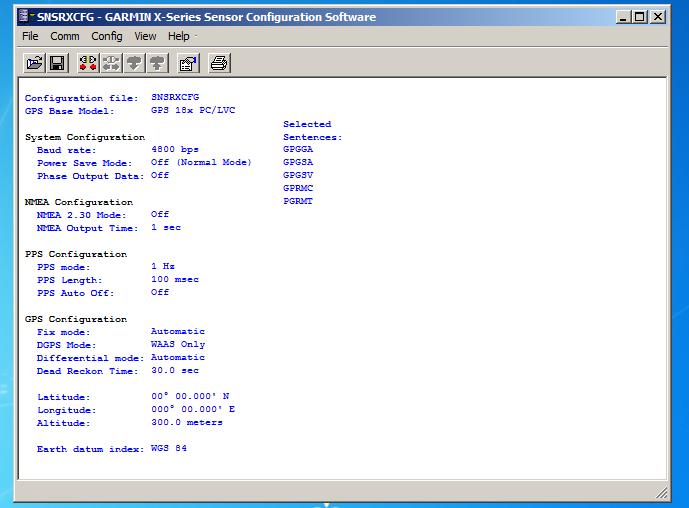Click the NMEA Output Time '1 sec' value
The width and height of the screenshot is (689, 508).
166,227
